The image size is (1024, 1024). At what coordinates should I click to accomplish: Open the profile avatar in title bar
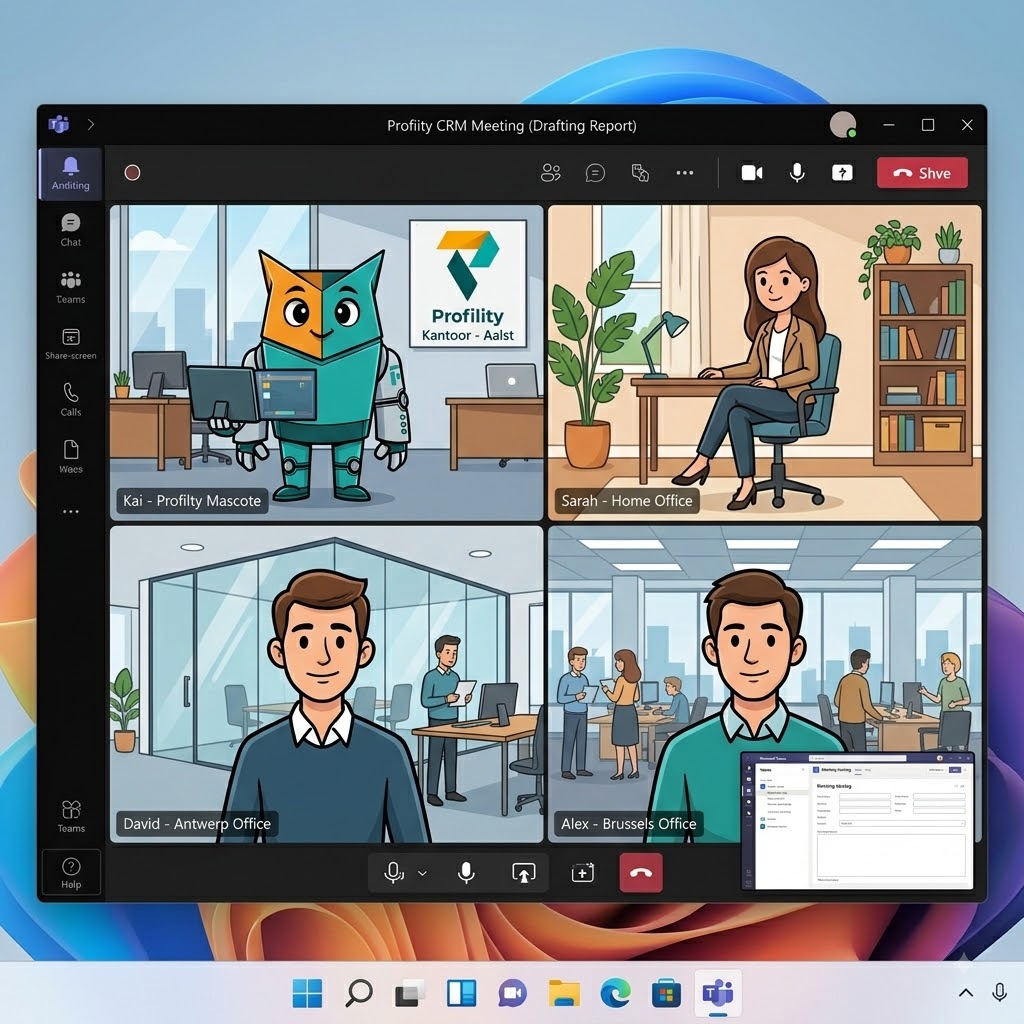click(x=842, y=124)
